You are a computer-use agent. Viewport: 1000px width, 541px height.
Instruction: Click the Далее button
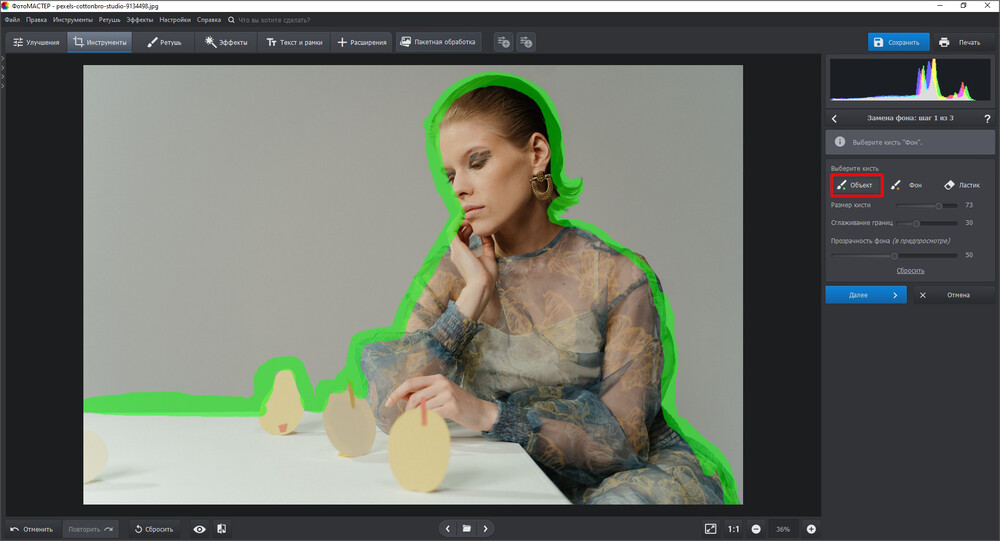click(x=865, y=295)
